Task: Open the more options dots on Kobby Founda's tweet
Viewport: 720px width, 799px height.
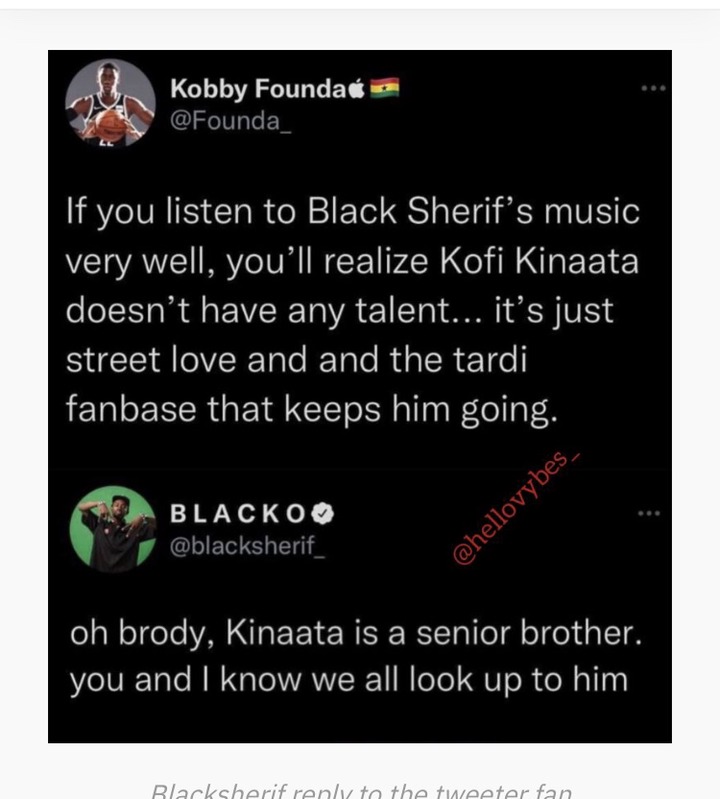Action: [654, 88]
